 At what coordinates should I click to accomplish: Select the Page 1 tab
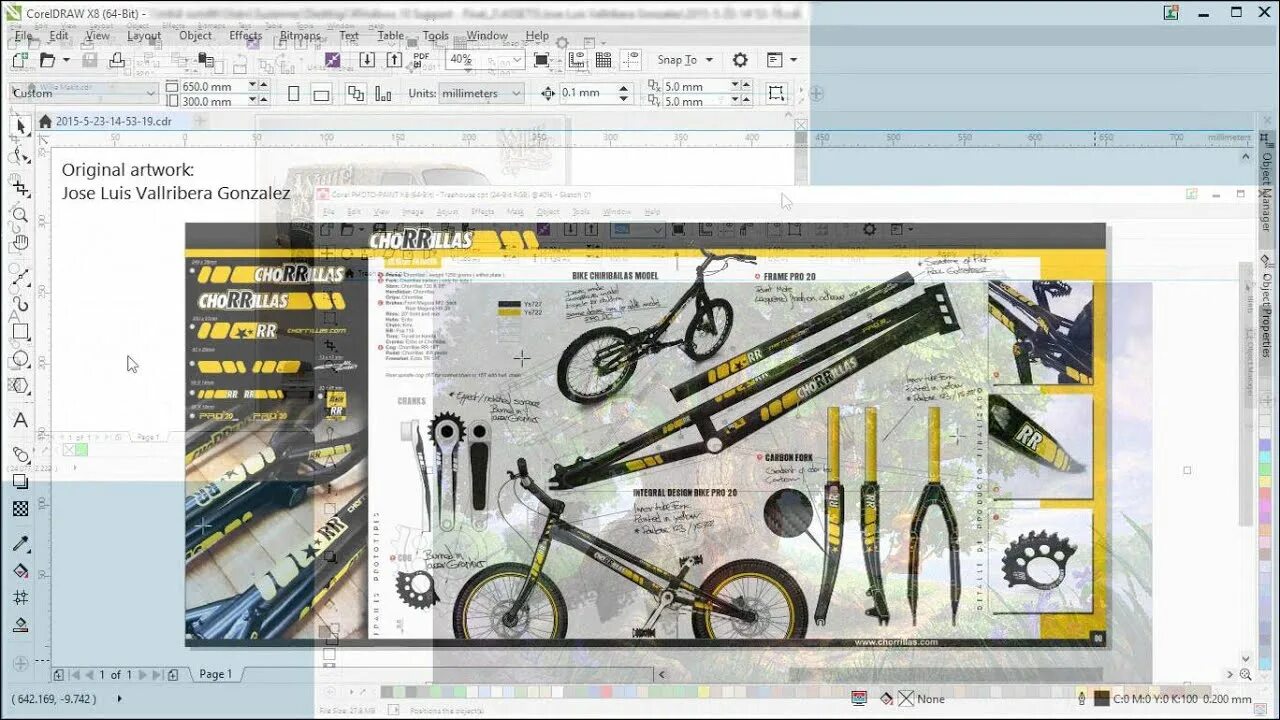215,674
